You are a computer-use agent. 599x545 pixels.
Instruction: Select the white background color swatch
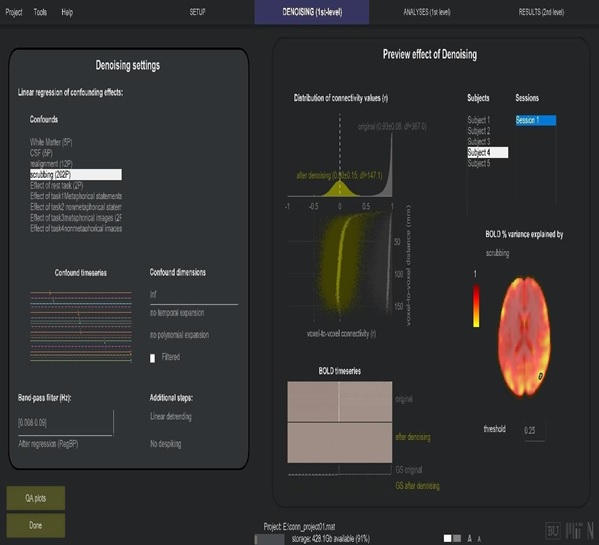[x=448, y=539]
